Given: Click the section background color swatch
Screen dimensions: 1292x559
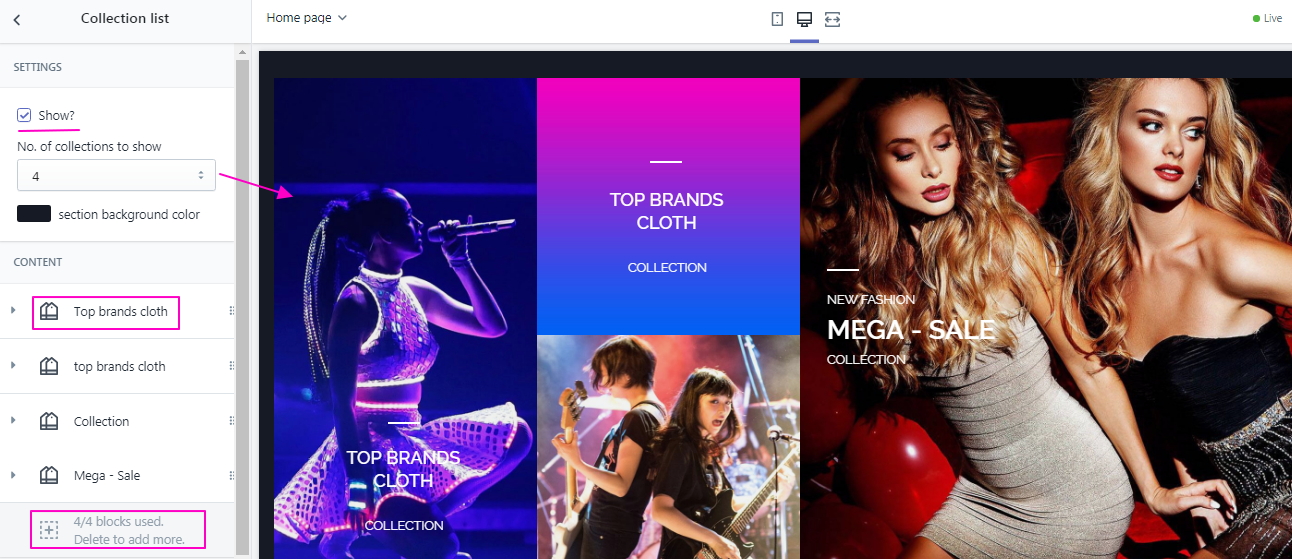Looking at the screenshot, I should coord(34,214).
